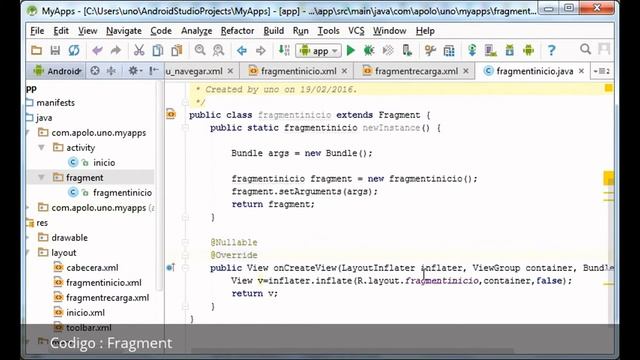Click the Redo arrow icon

116,50
